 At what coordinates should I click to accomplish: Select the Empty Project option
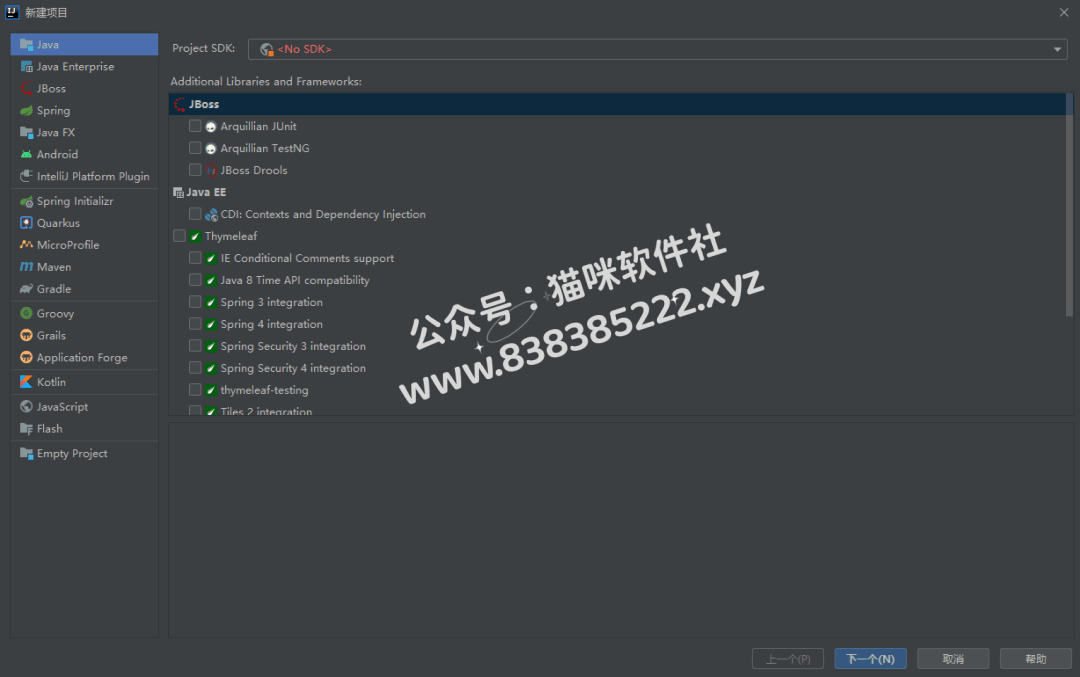click(84, 454)
